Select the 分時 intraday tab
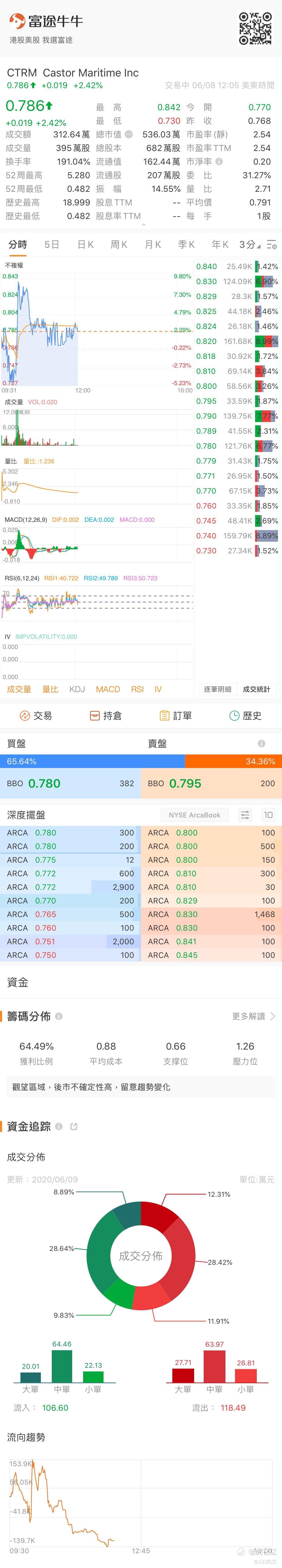 (x=18, y=245)
